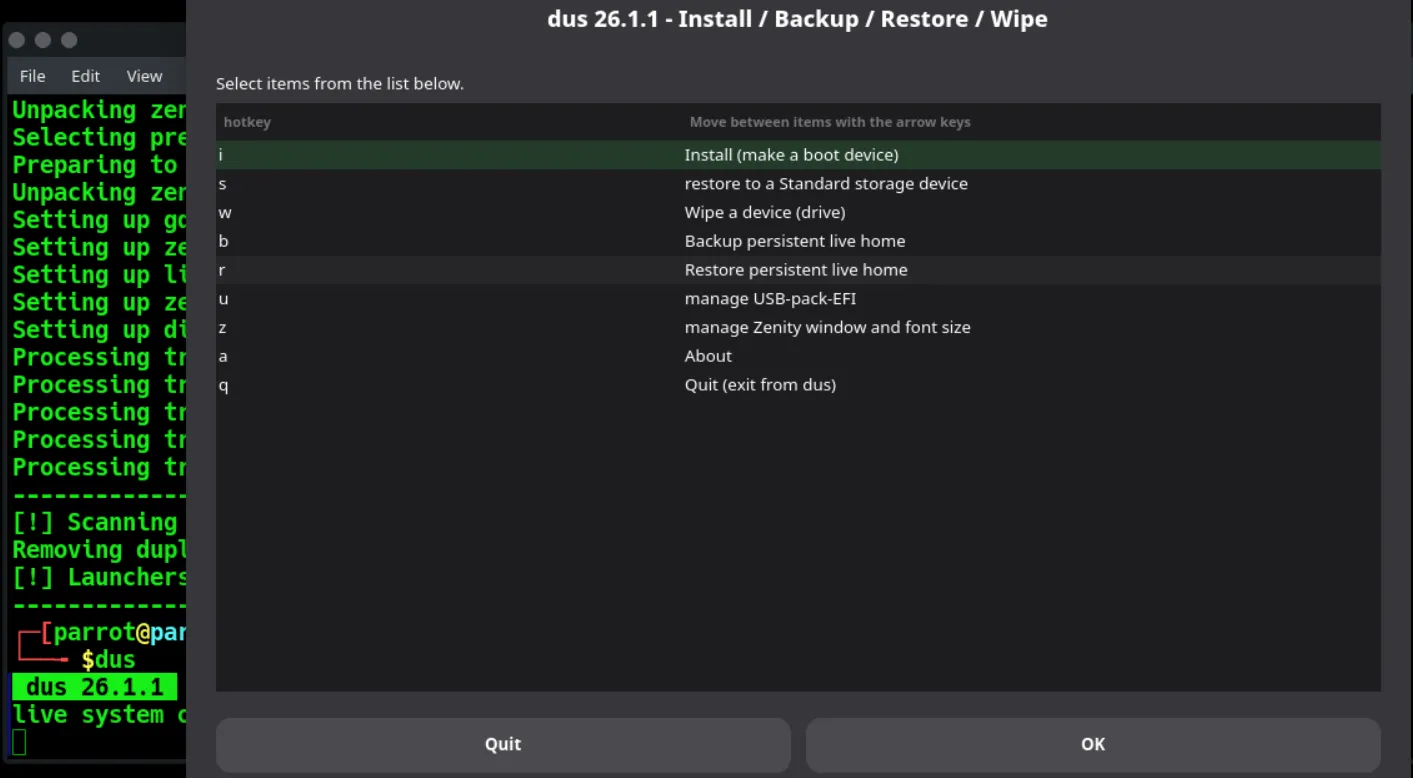Select the "Install (make a boot device)" row
The image size is (1413, 778).
(798, 155)
